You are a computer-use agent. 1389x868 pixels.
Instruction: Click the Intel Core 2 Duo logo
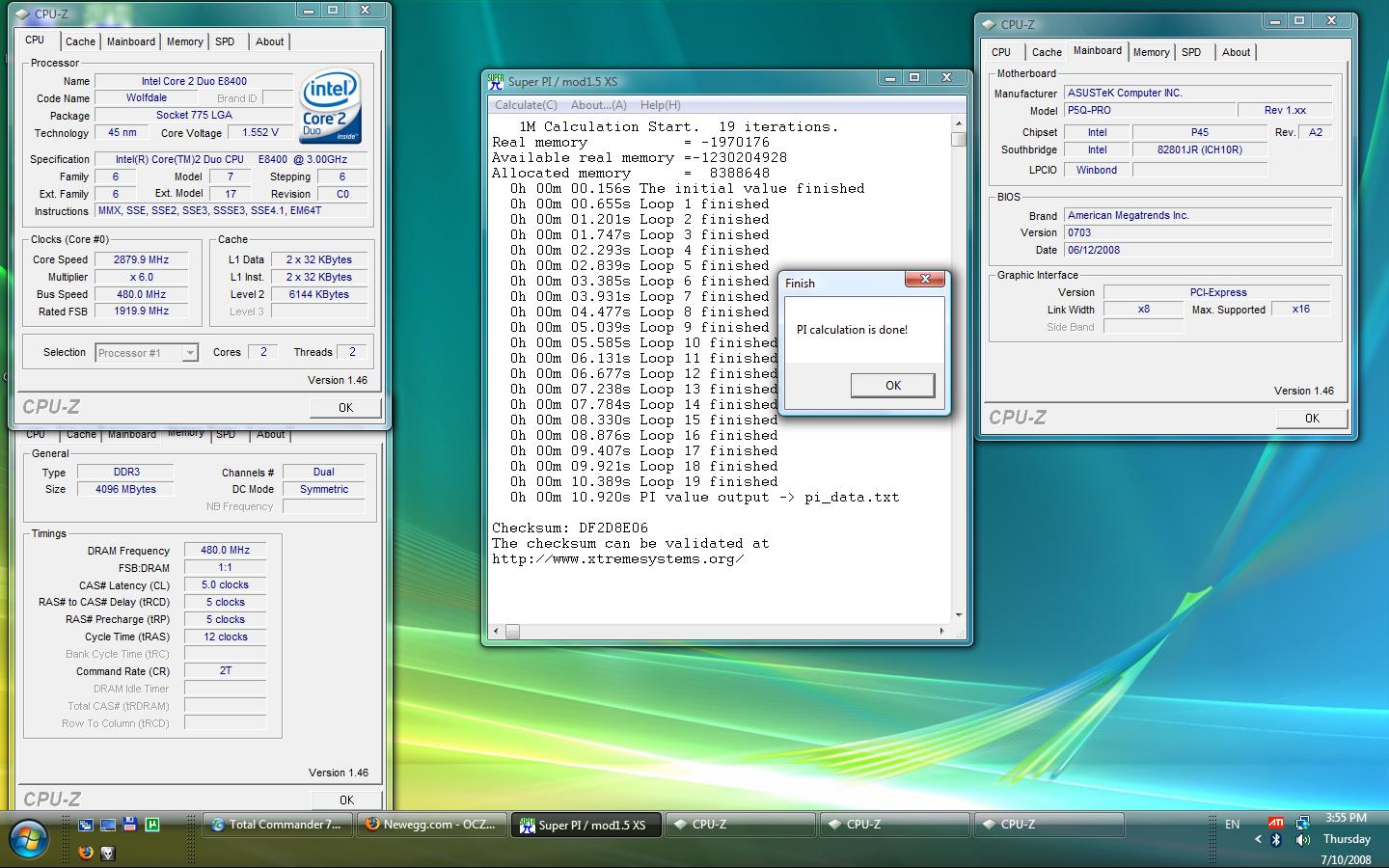click(330, 106)
